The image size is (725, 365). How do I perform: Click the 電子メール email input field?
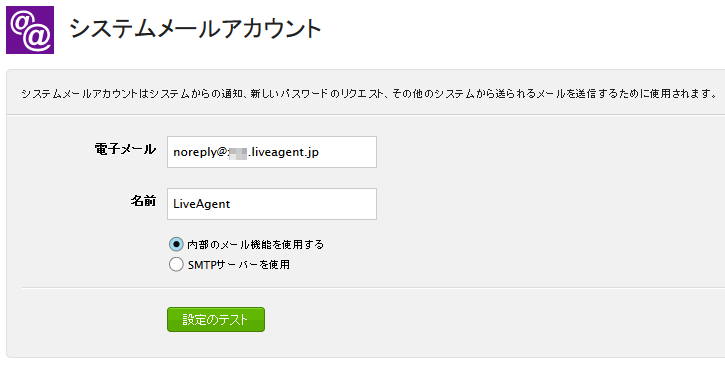point(272,152)
